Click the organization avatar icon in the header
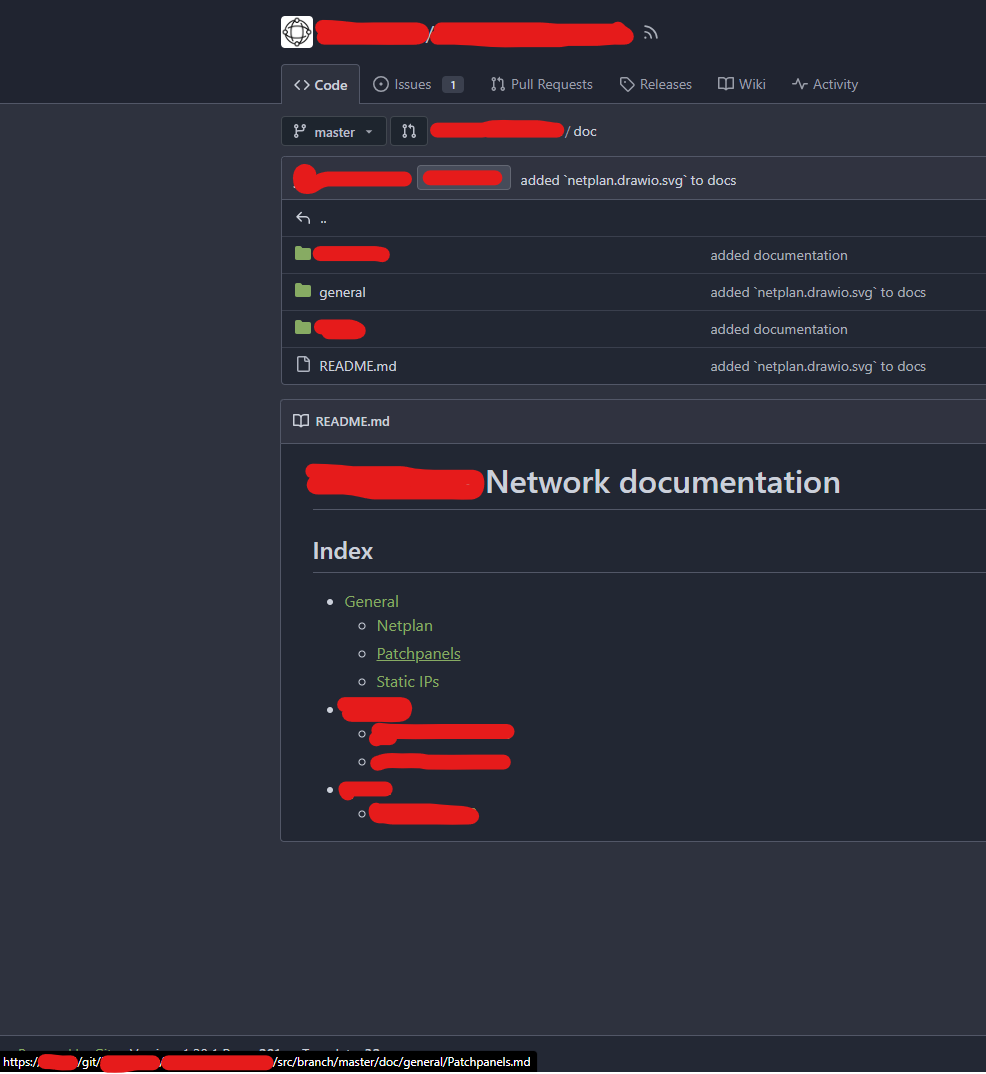 click(x=296, y=32)
